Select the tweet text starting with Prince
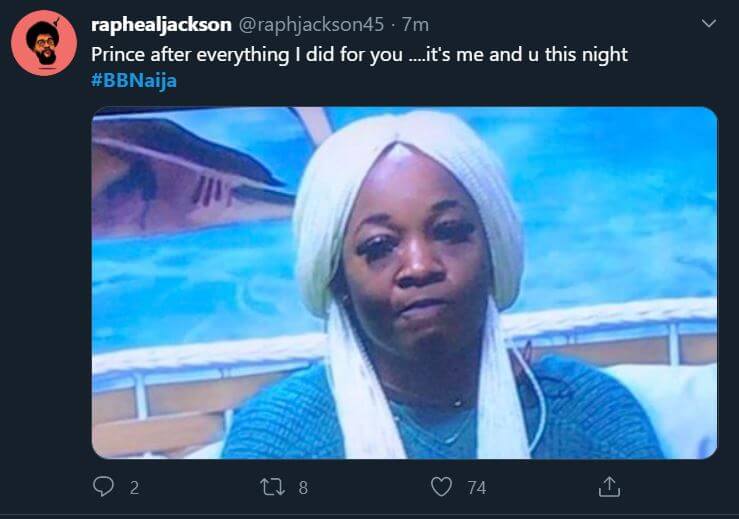Viewport: 739px width, 519px height. (x=359, y=55)
